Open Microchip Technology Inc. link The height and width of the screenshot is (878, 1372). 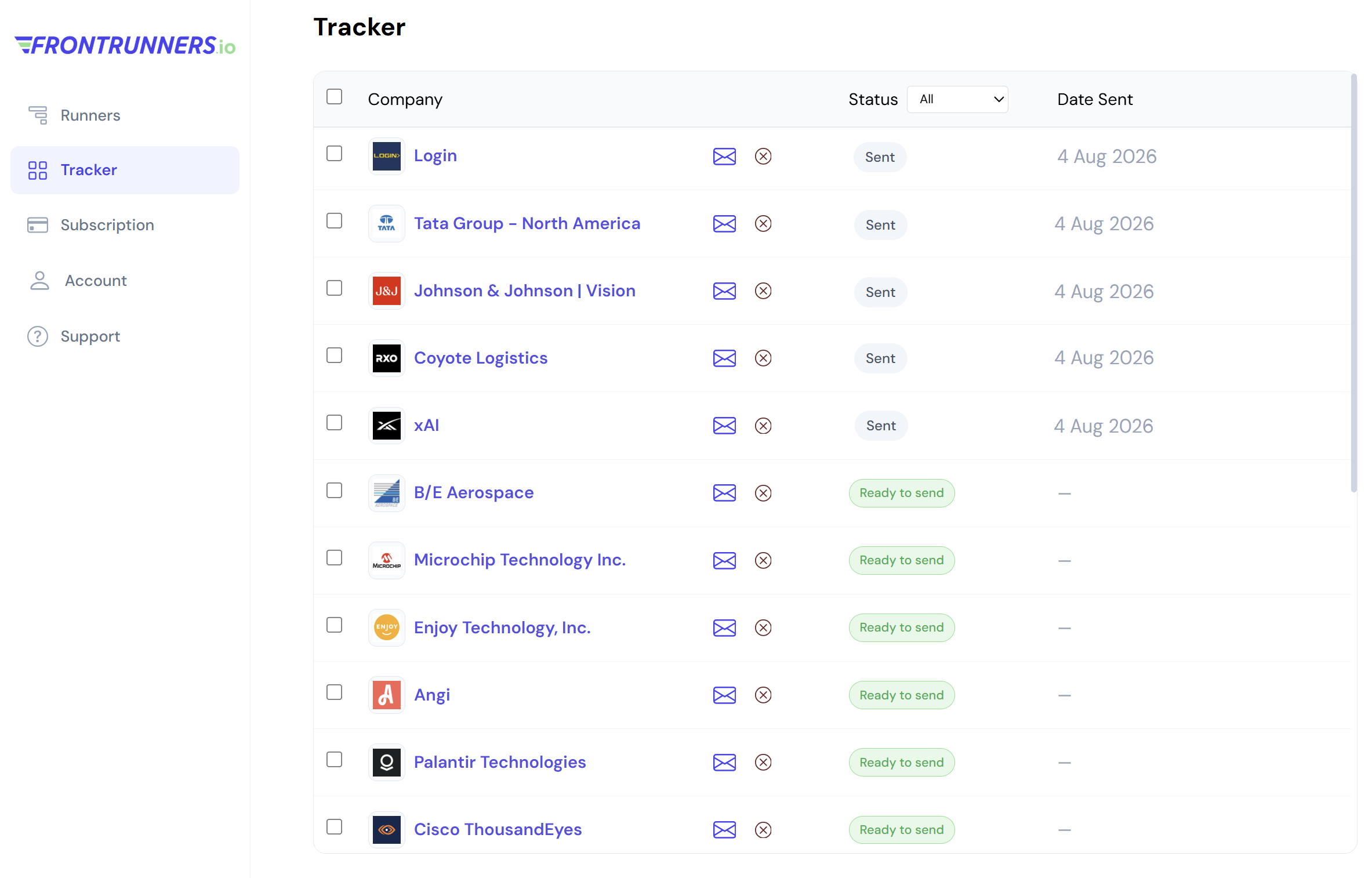(520, 560)
